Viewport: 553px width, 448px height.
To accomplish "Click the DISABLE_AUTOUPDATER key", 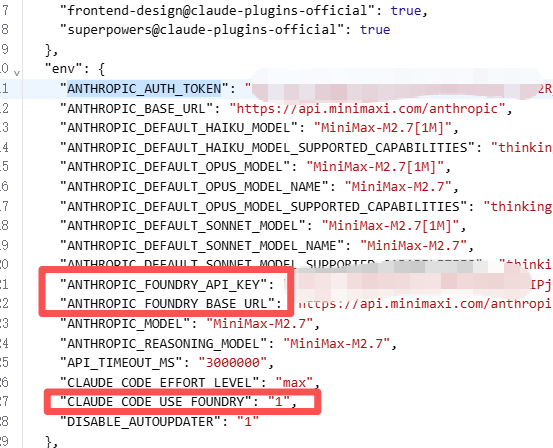I will [140, 422].
